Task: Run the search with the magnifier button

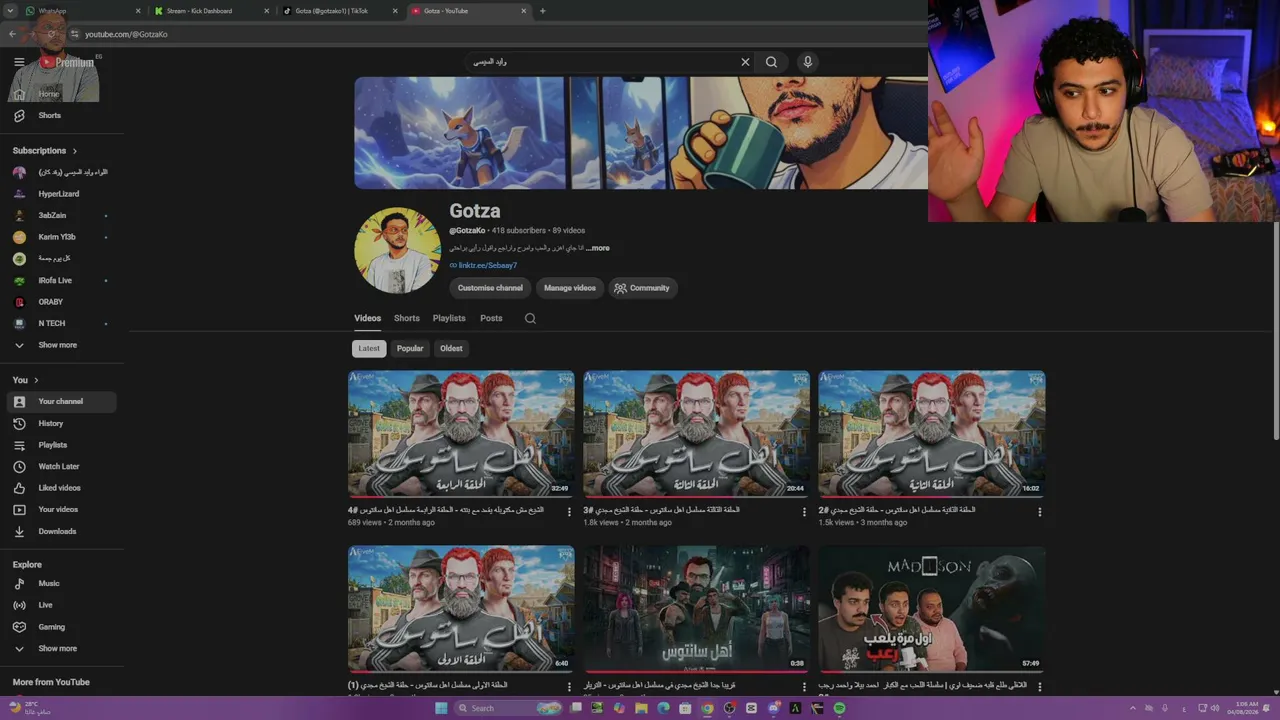Action: pos(771,62)
